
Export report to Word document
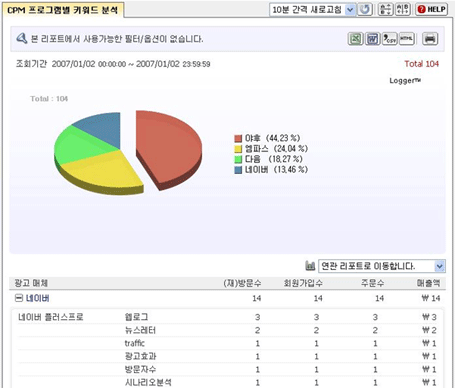(x=372, y=39)
